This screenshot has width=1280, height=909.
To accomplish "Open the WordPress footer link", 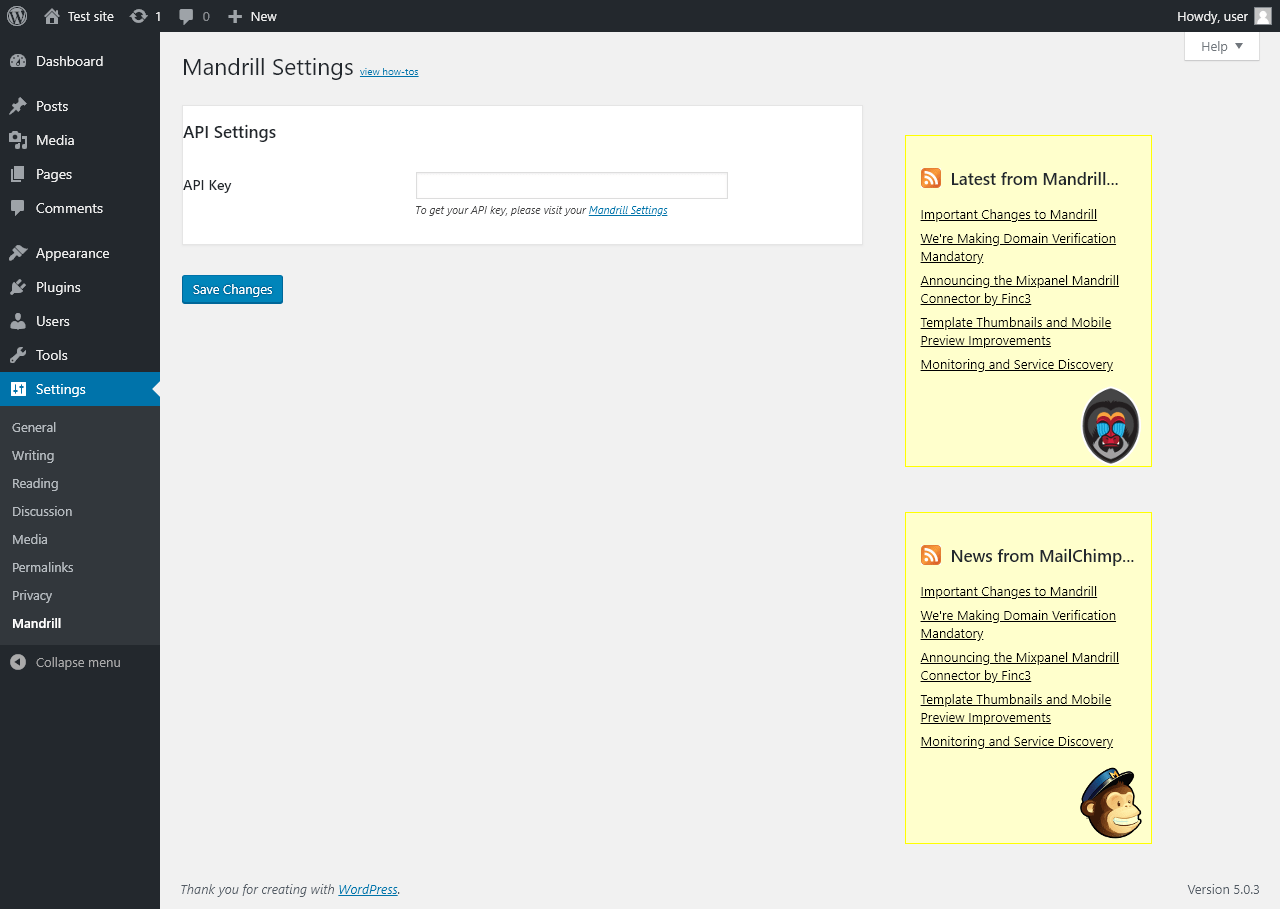I will tap(368, 889).
